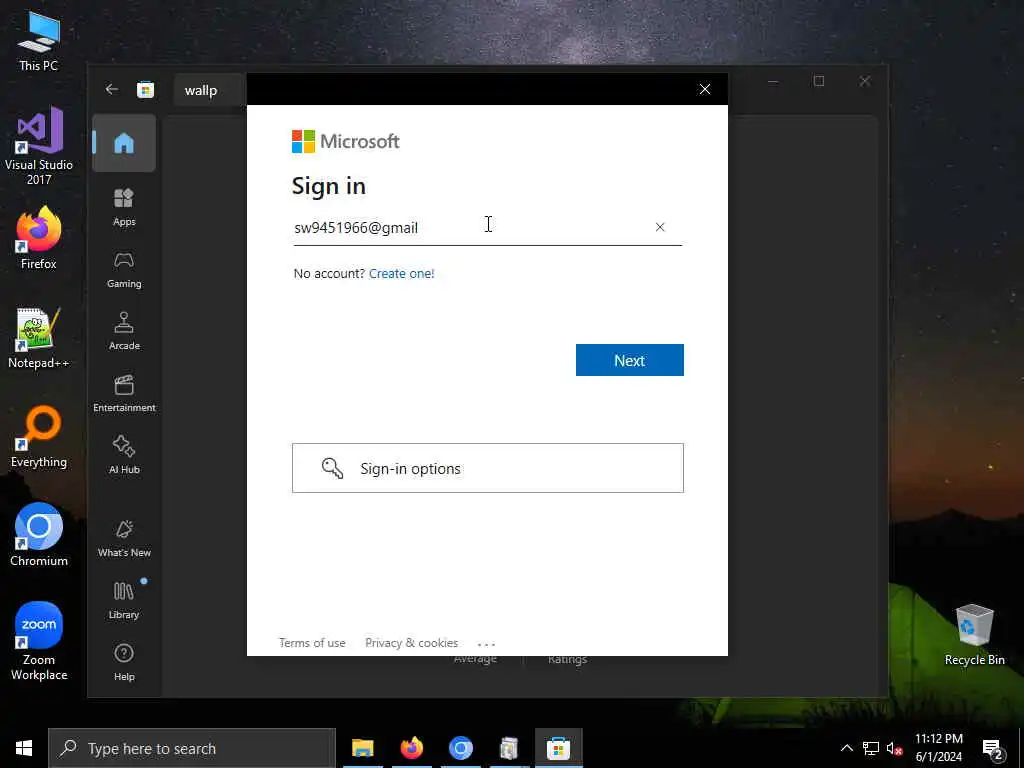Select Visual Studio 2017 desktop shortcut
The height and width of the screenshot is (768, 1024).
39,146
